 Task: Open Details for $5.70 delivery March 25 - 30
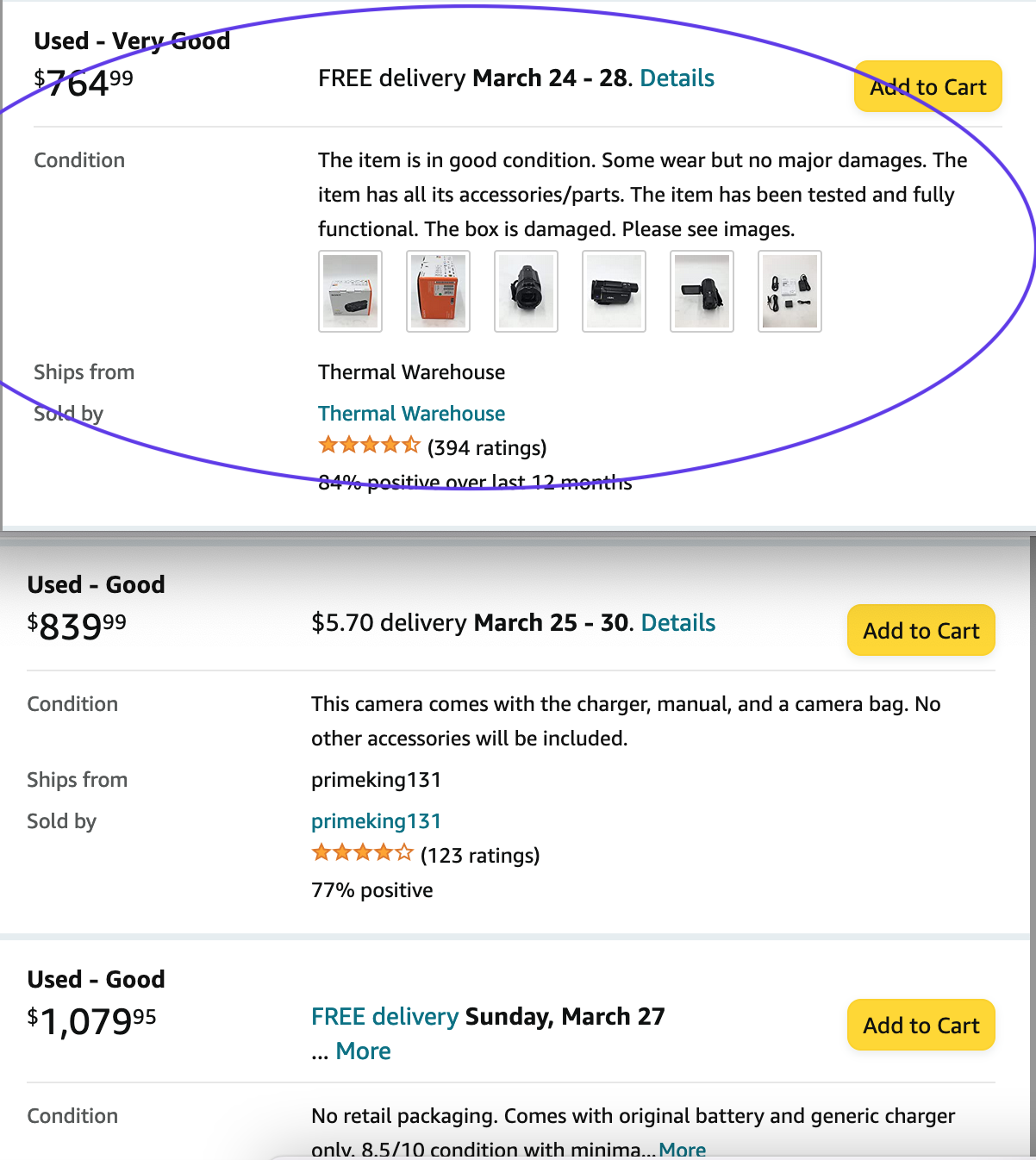click(x=678, y=623)
